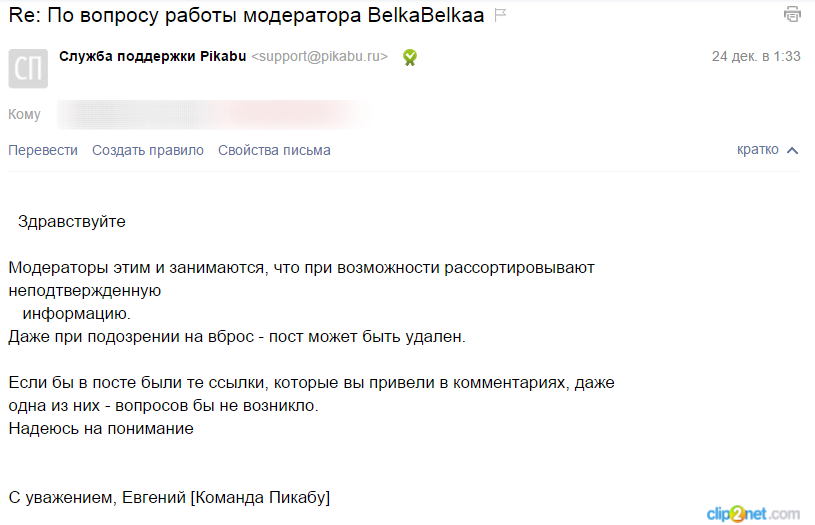Print the email using the printer icon
815x525 pixels.
(x=792, y=14)
